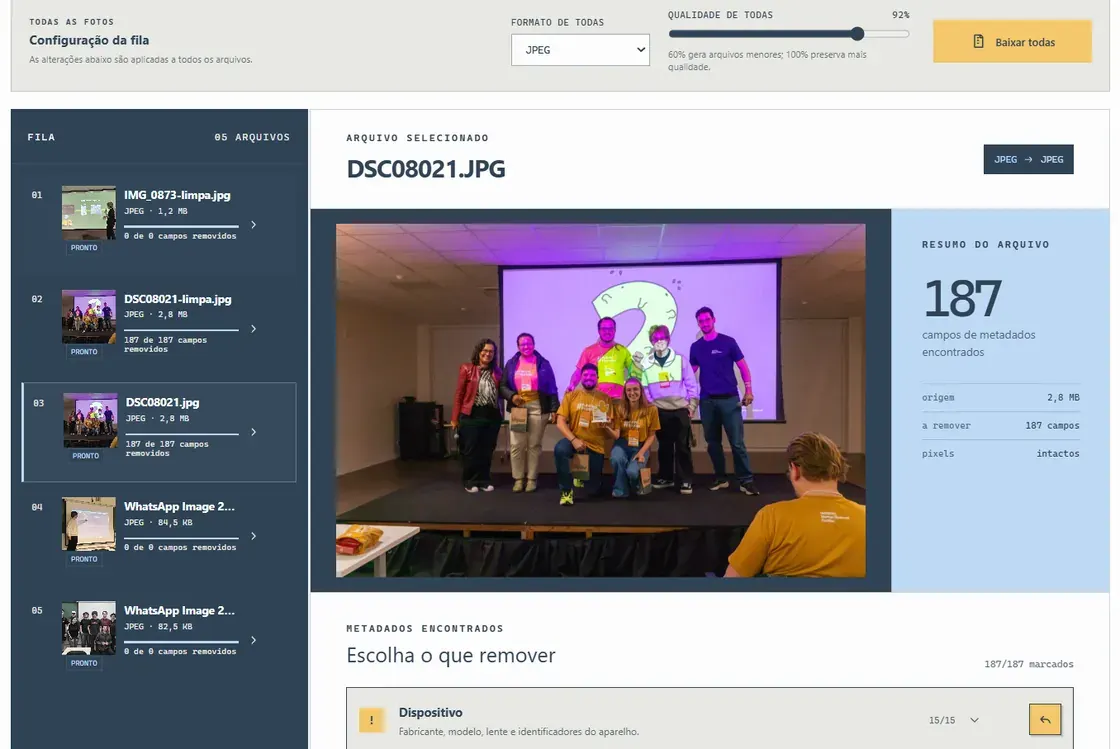Click chevron arrow next to DSC08021-limpa.jpg
This screenshot has height=749, width=1120.
254,329
